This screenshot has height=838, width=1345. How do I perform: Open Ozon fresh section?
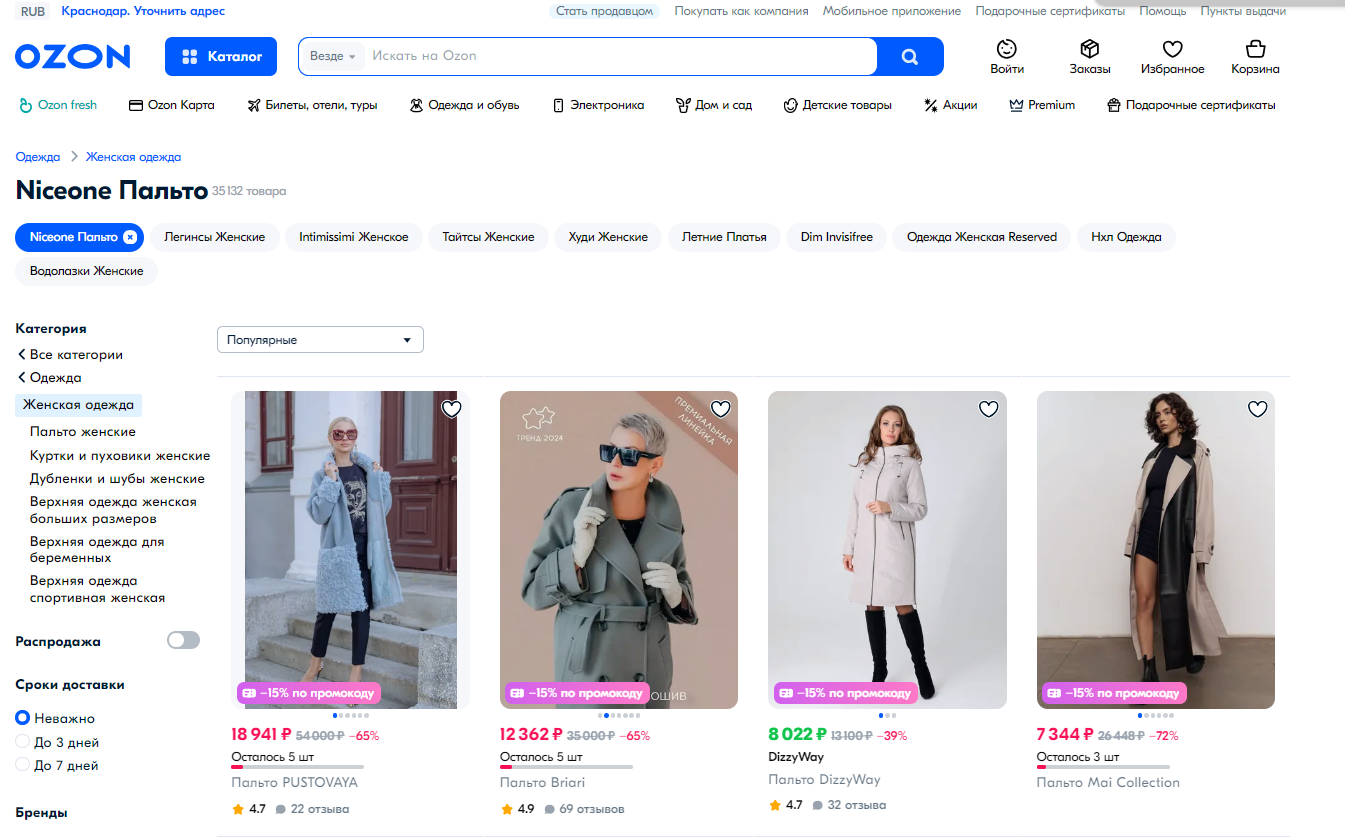coord(58,105)
